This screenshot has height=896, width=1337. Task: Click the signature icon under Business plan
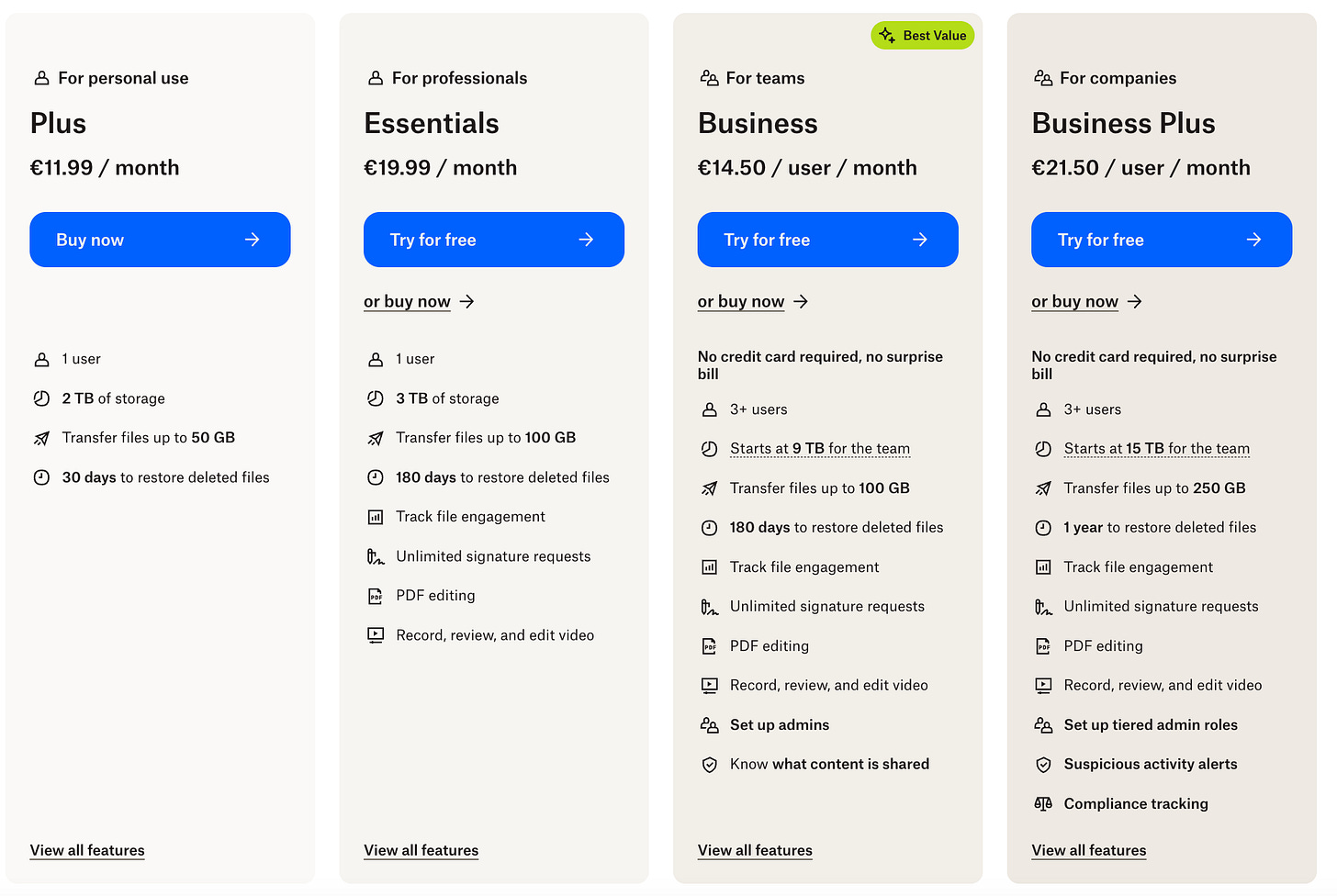[x=709, y=607]
